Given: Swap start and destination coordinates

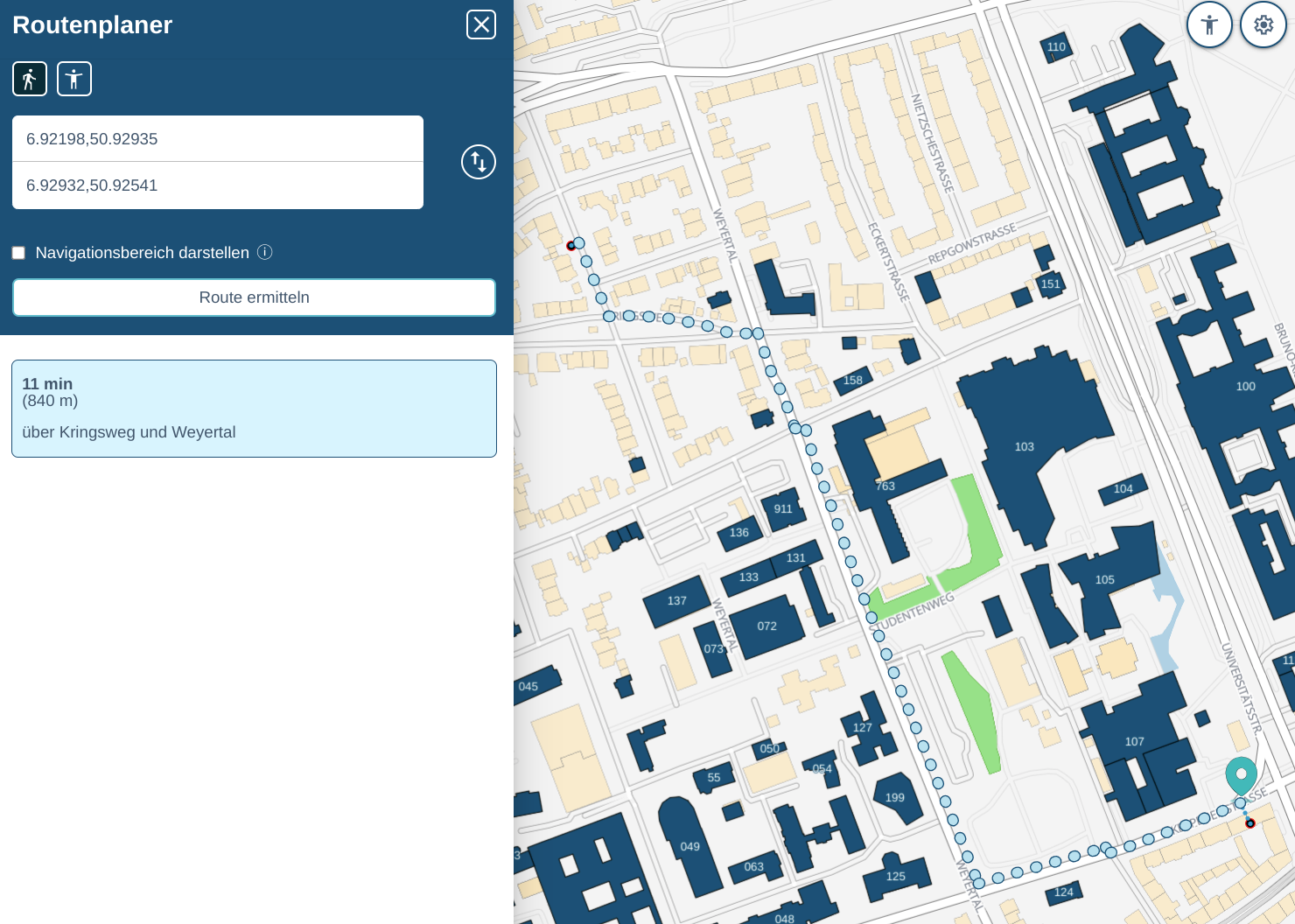Looking at the screenshot, I should (479, 162).
